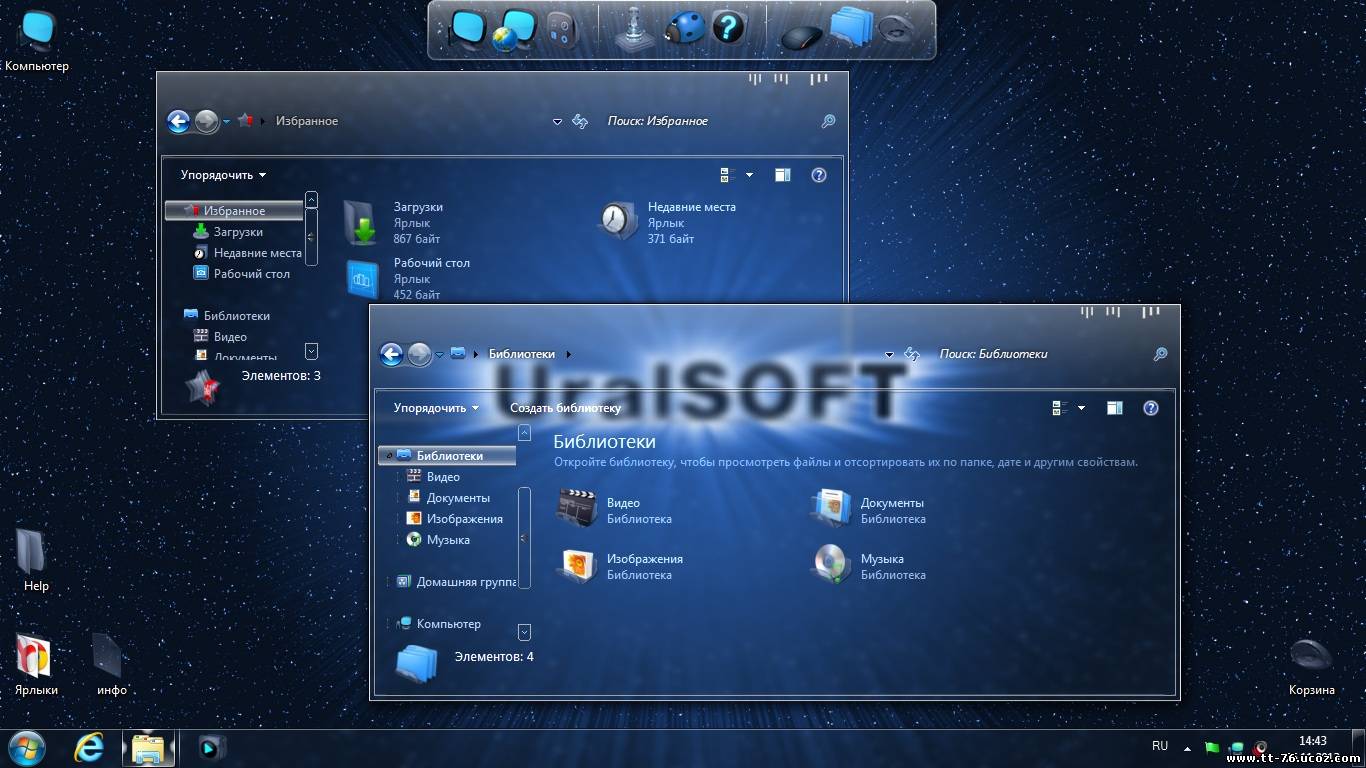
Task: Change the view mode in the Избранное window
Action: point(728,175)
